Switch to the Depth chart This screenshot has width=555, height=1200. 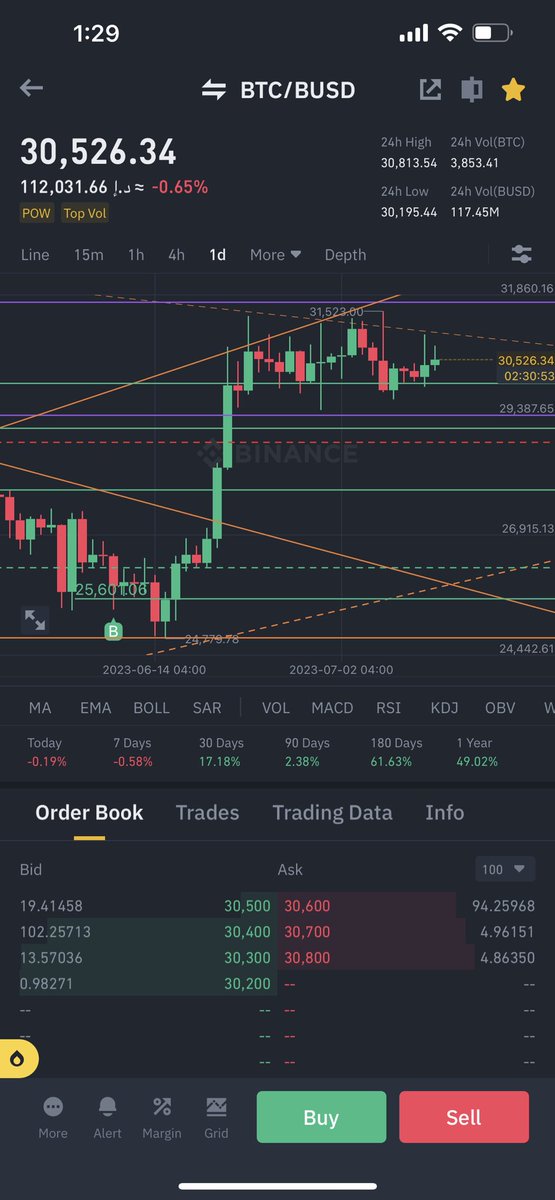[345, 255]
